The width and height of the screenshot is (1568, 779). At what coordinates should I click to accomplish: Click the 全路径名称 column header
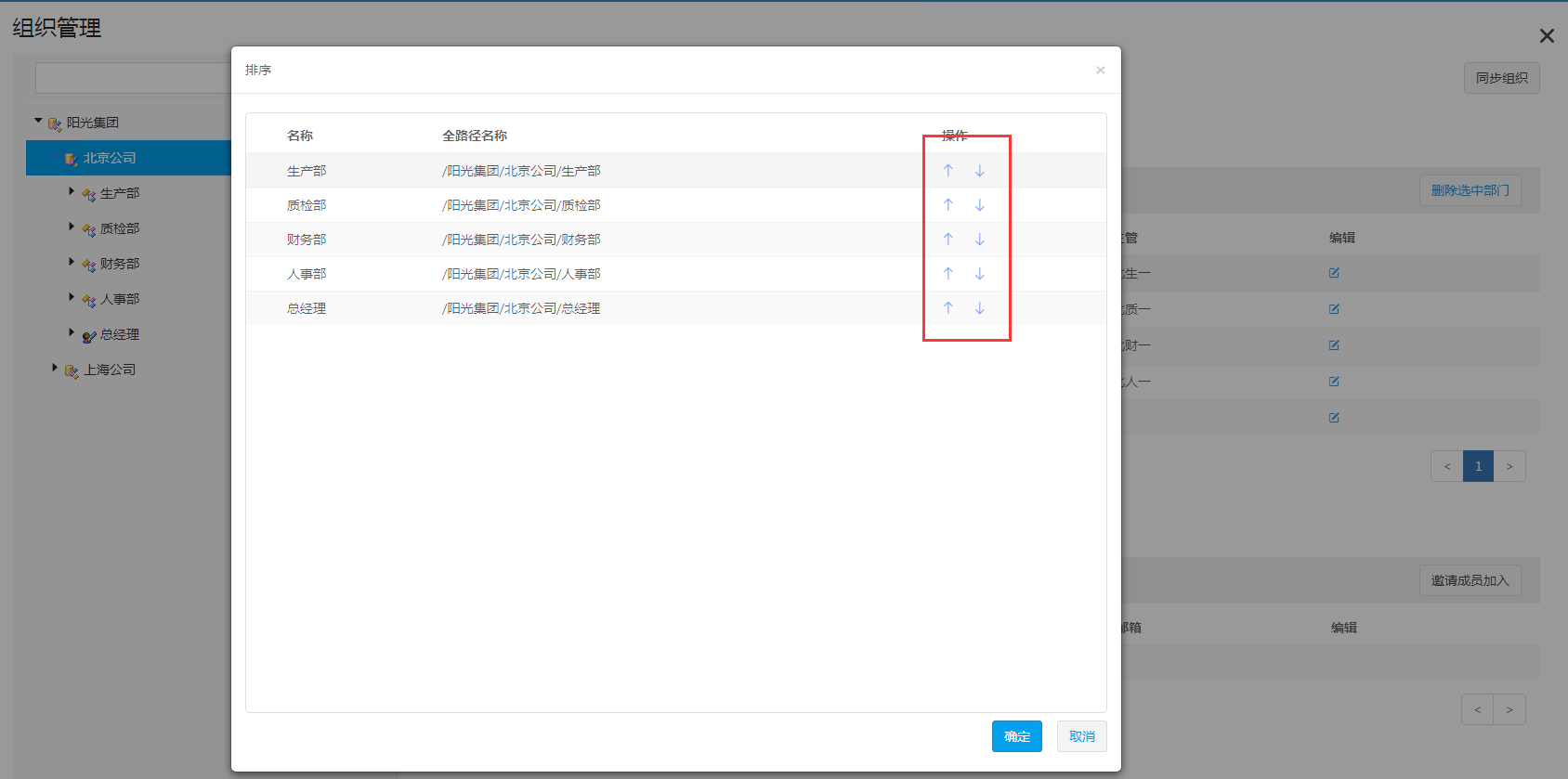475,136
